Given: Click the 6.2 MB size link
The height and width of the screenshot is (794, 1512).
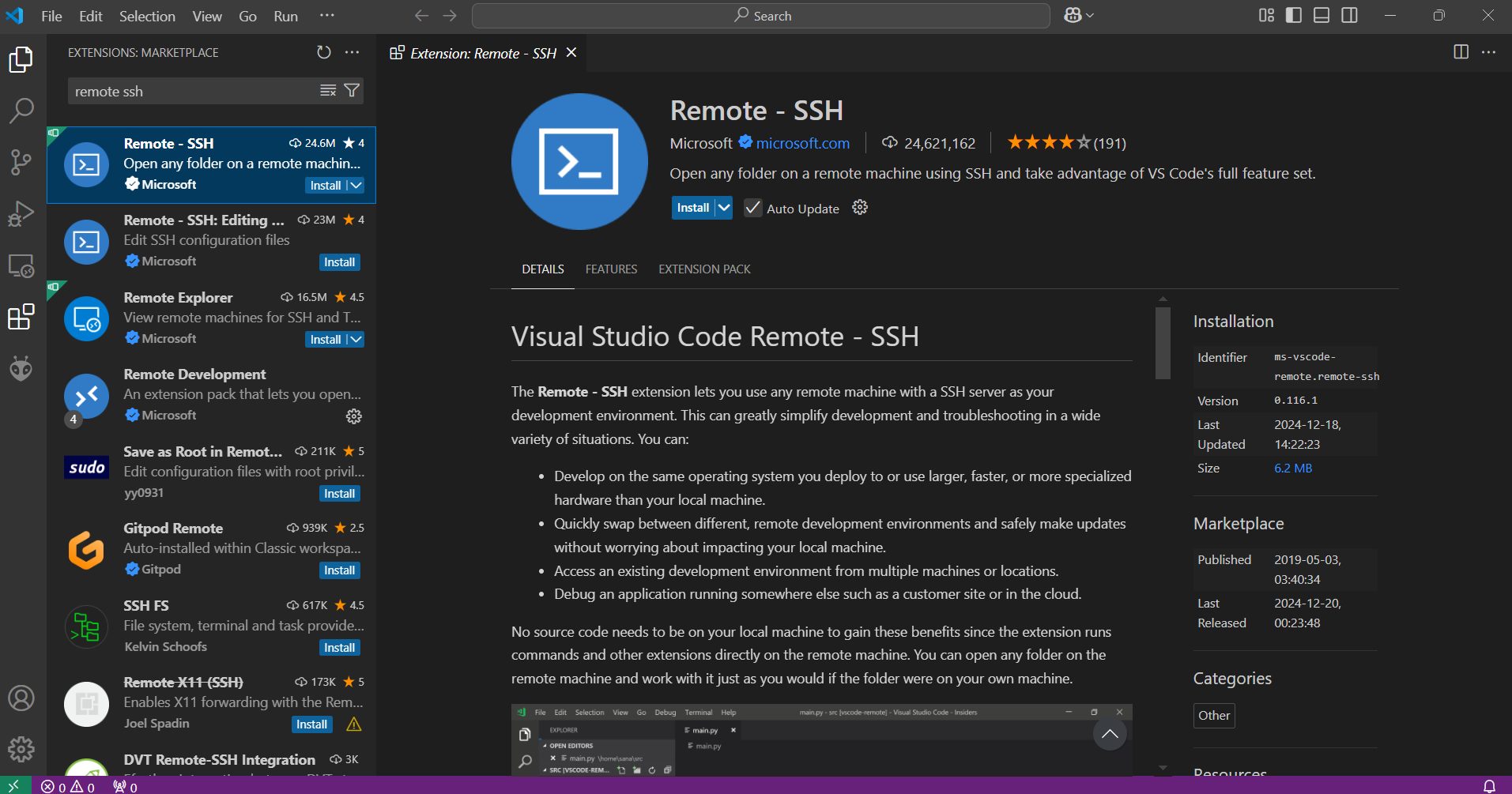Looking at the screenshot, I should coord(1293,468).
